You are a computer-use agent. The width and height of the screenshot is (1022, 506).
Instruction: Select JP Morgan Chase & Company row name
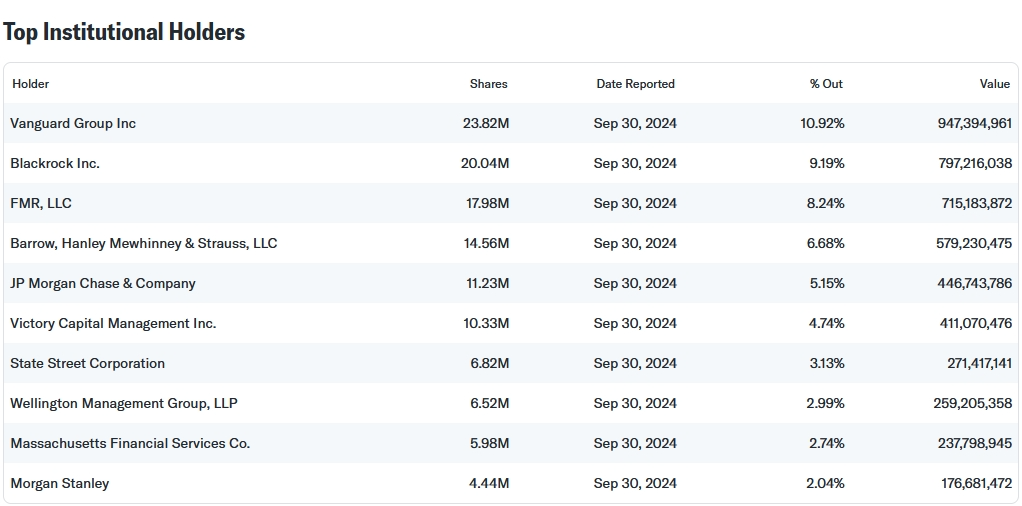(103, 283)
